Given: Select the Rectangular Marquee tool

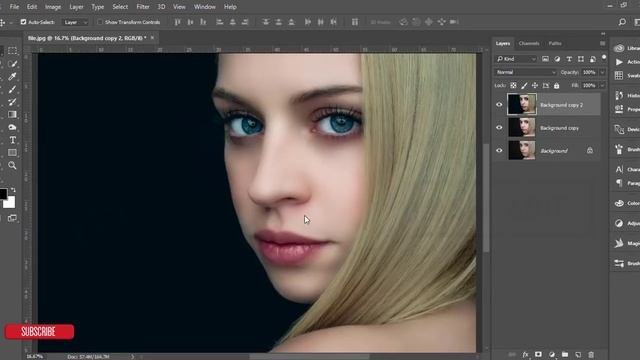Looking at the screenshot, I should pyautogui.click(x=12, y=51).
